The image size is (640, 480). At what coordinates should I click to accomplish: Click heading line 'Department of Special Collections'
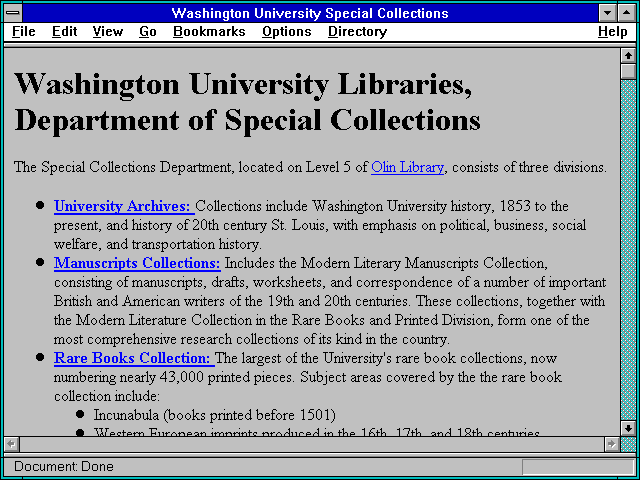point(247,121)
